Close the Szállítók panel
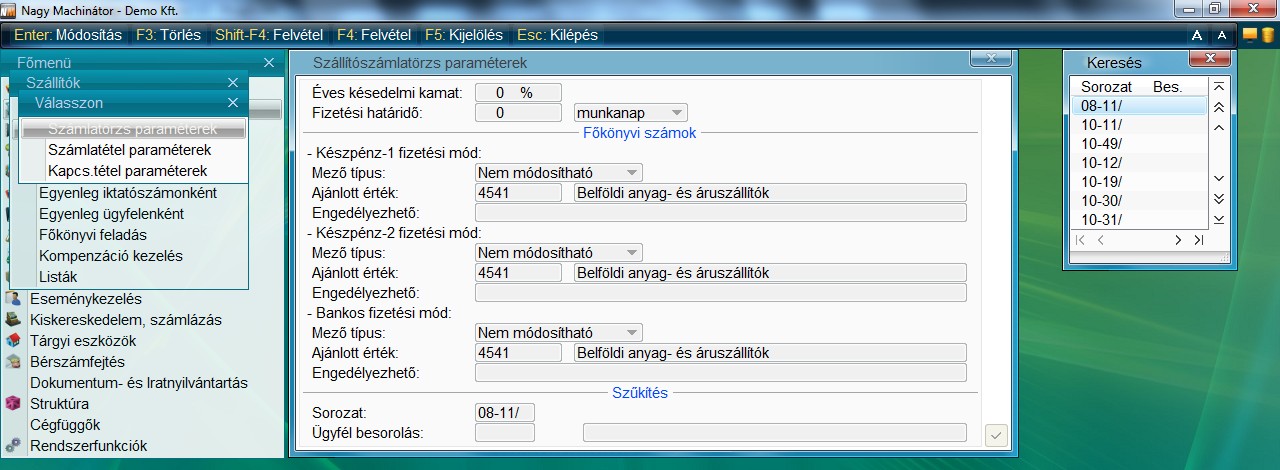This screenshot has height=470, width=1280. point(232,83)
